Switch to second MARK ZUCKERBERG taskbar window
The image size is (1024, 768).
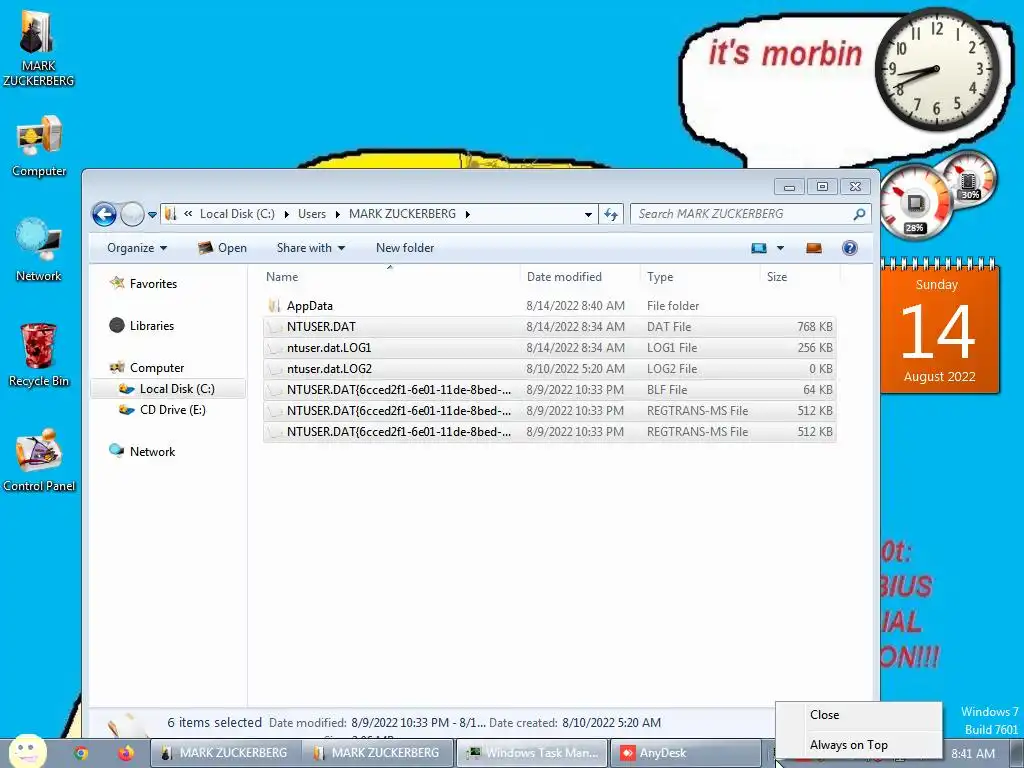378,753
